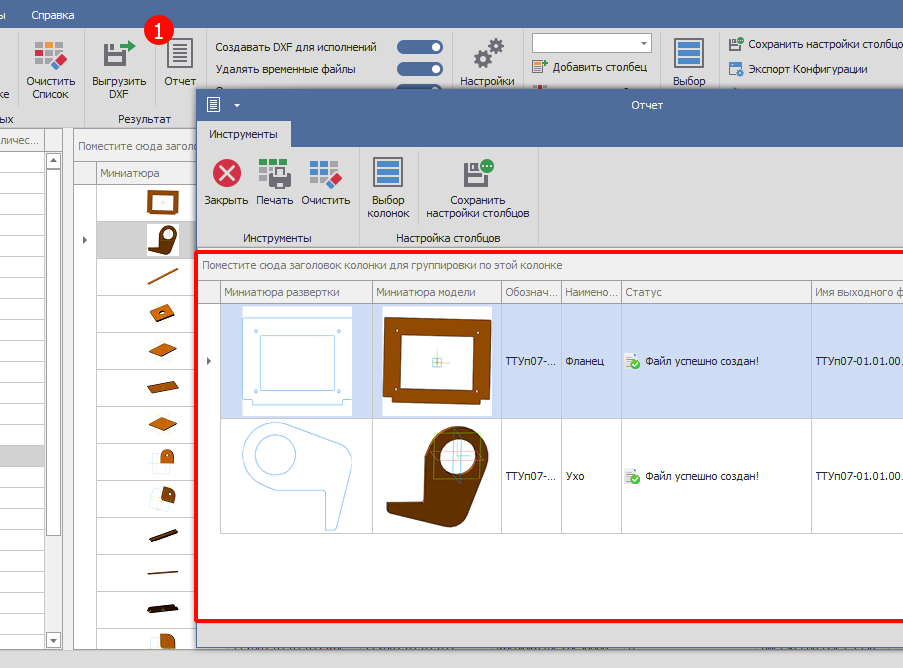Open Settings (Настройки) gears icon
This screenshot has height=668, width=903.
tap(487, 55)
